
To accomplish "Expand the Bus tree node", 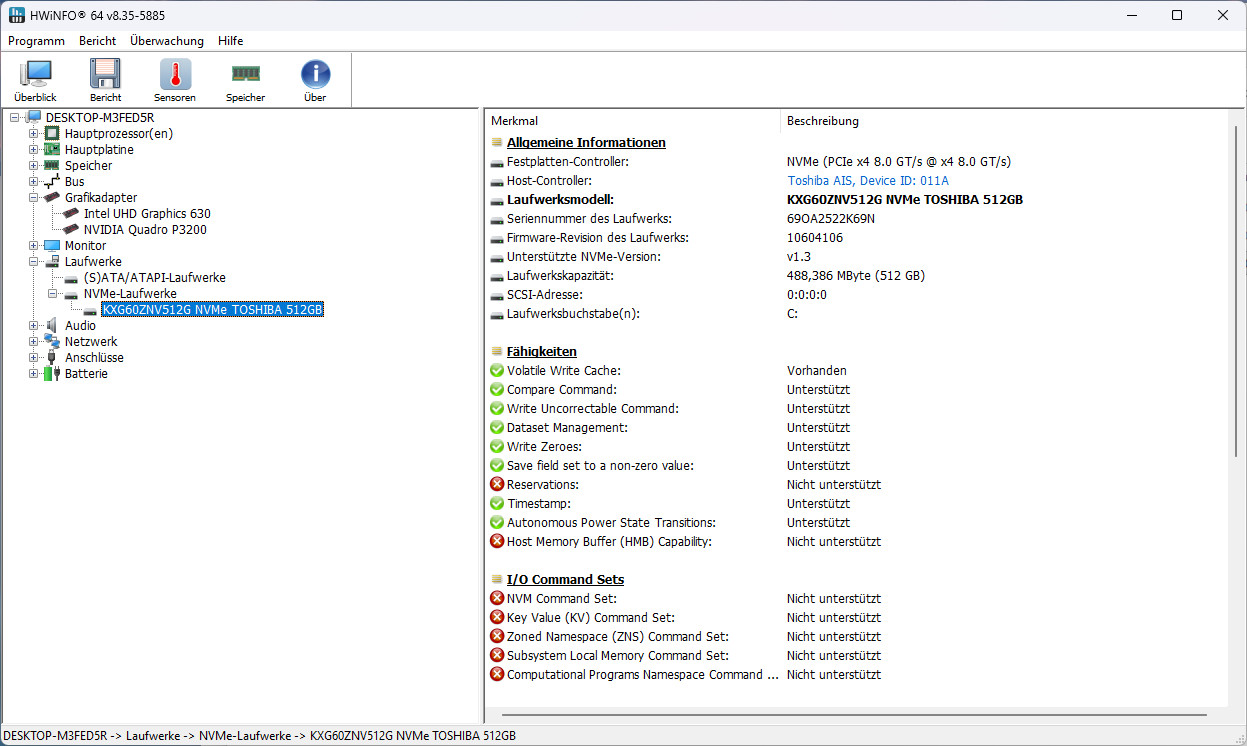I will (34, 182).
